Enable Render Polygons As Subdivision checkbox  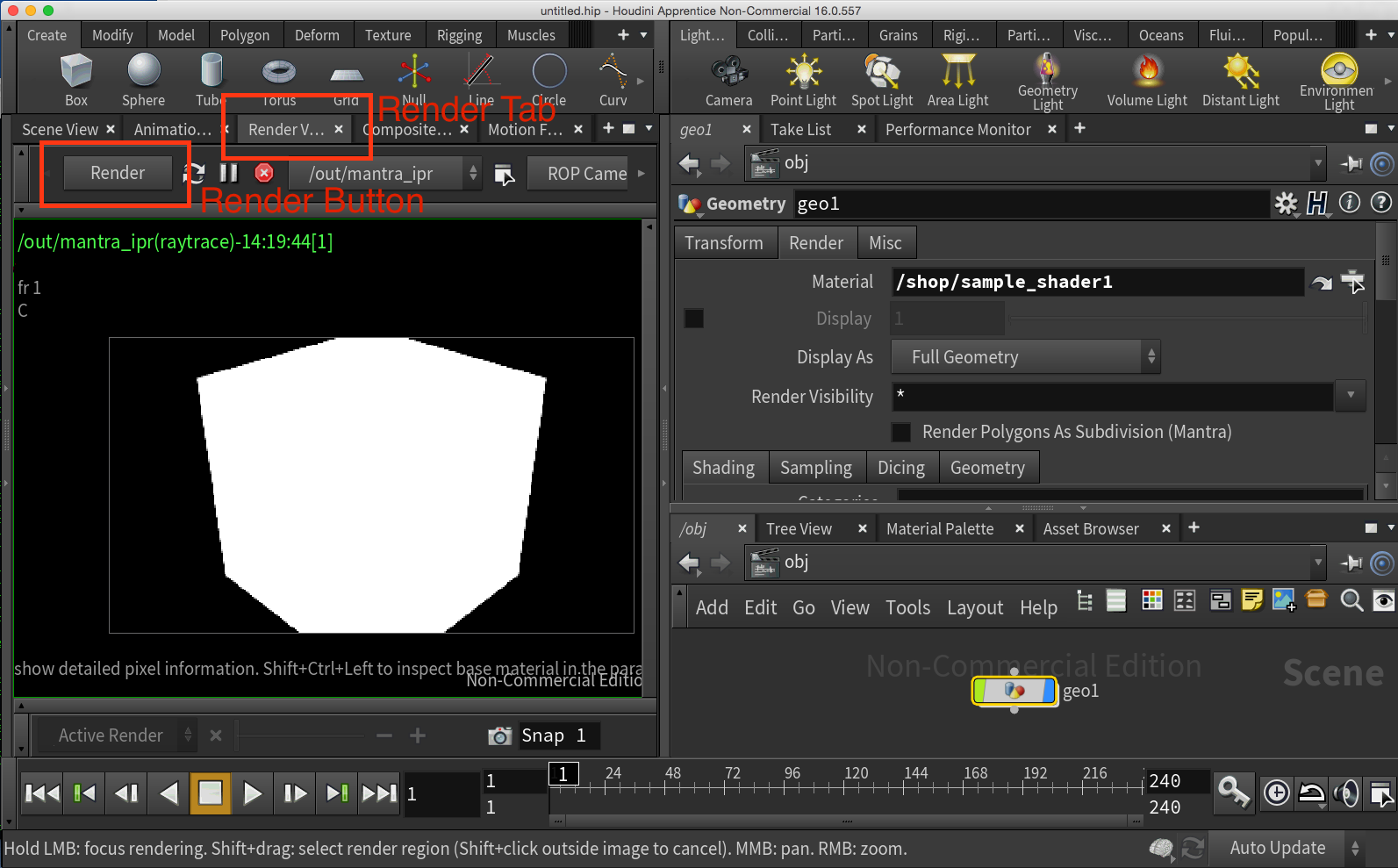click(x=901, y=432)
